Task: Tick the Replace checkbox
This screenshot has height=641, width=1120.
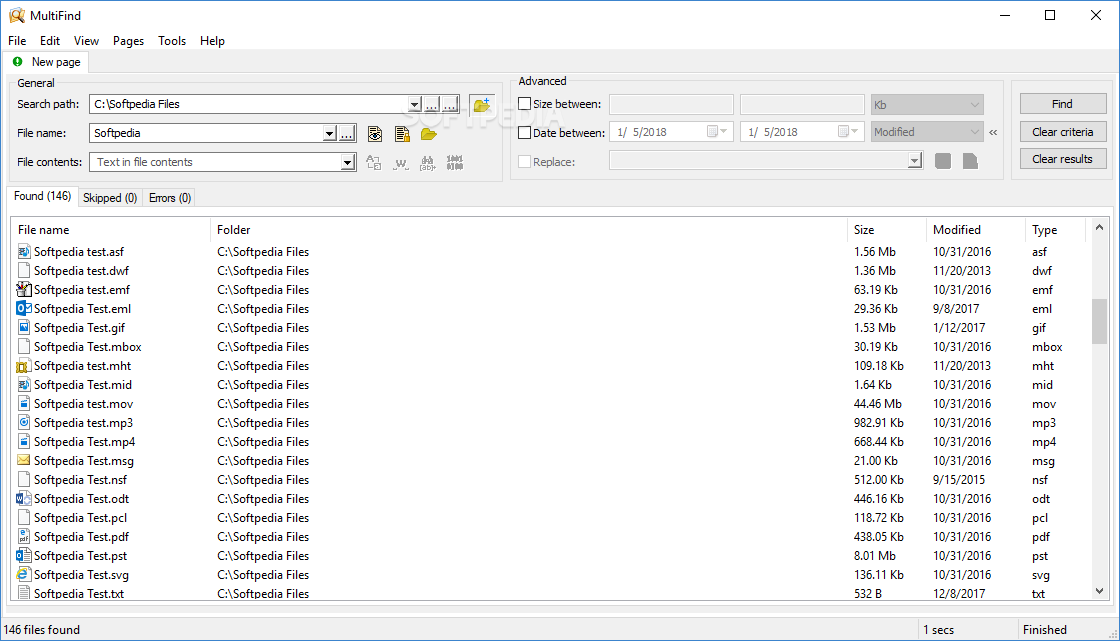Action: [x=524, y=162]
